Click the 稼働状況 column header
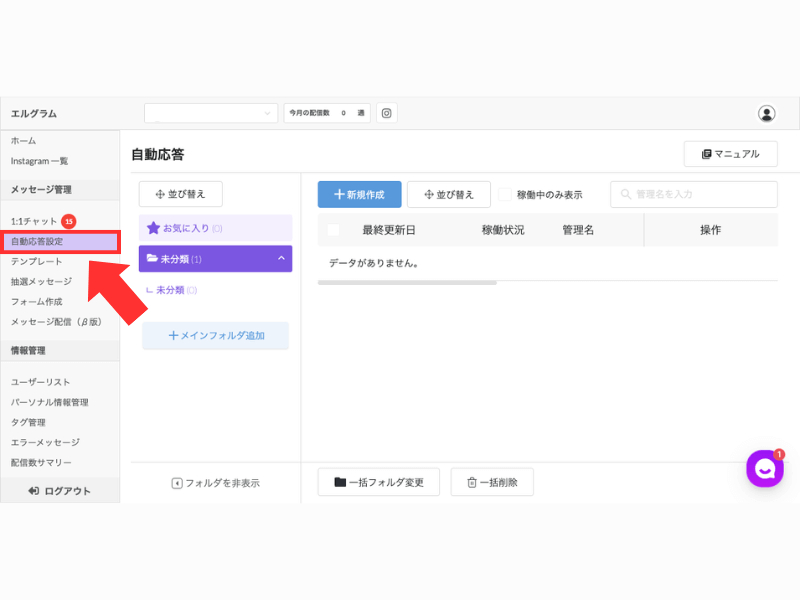Viewport: 800px width, 600px height. click(503, 230)
